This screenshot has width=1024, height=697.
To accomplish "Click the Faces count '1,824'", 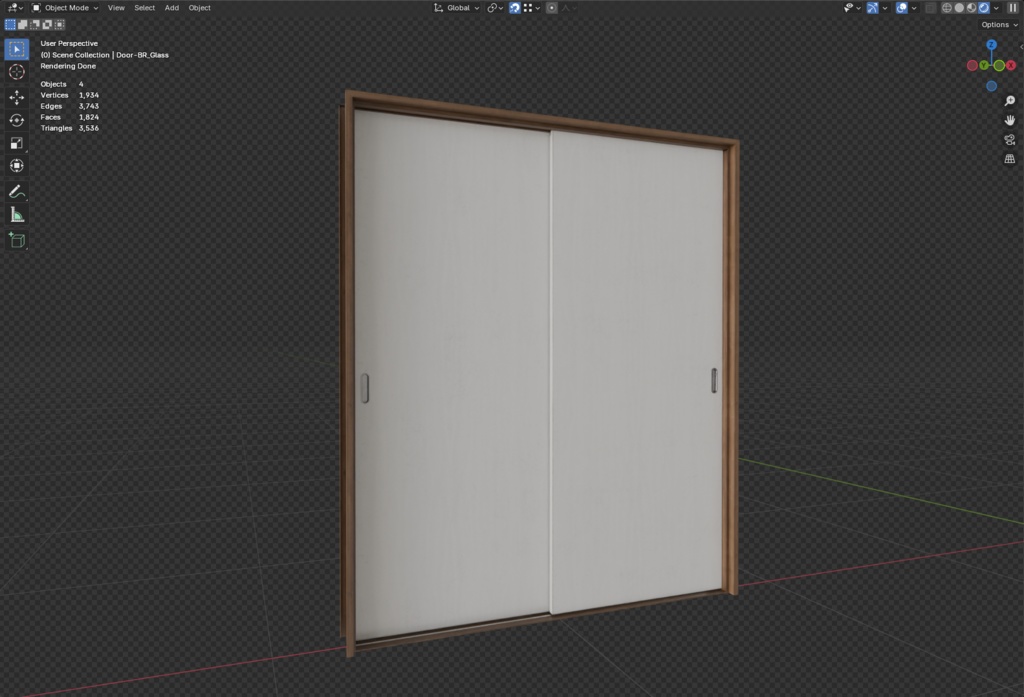I will coord(89,117).
